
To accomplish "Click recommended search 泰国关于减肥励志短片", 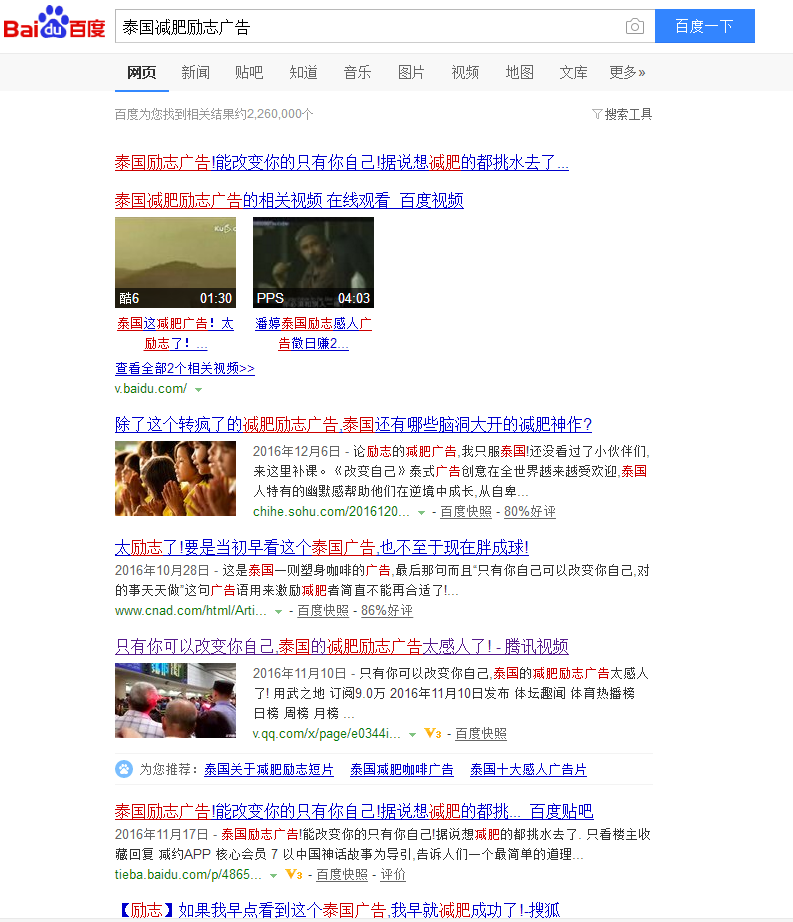I will coord(269,769).
